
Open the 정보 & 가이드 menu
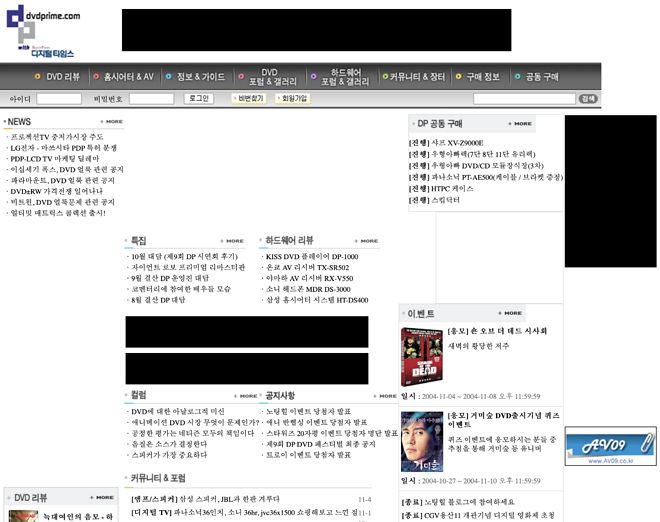coord(201,77)
